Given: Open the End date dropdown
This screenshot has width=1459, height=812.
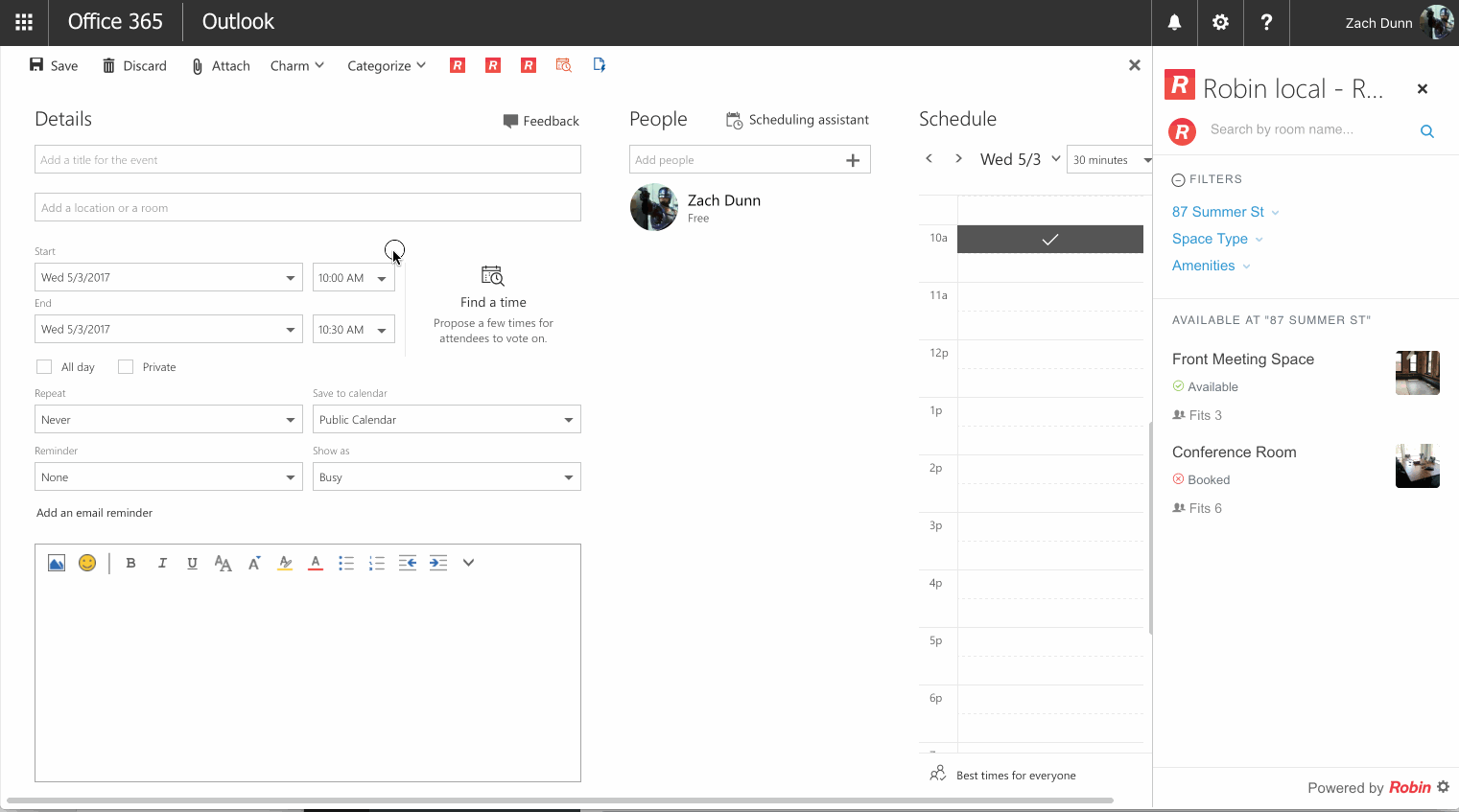Looking at the screenshot, I should coord(169,329).
